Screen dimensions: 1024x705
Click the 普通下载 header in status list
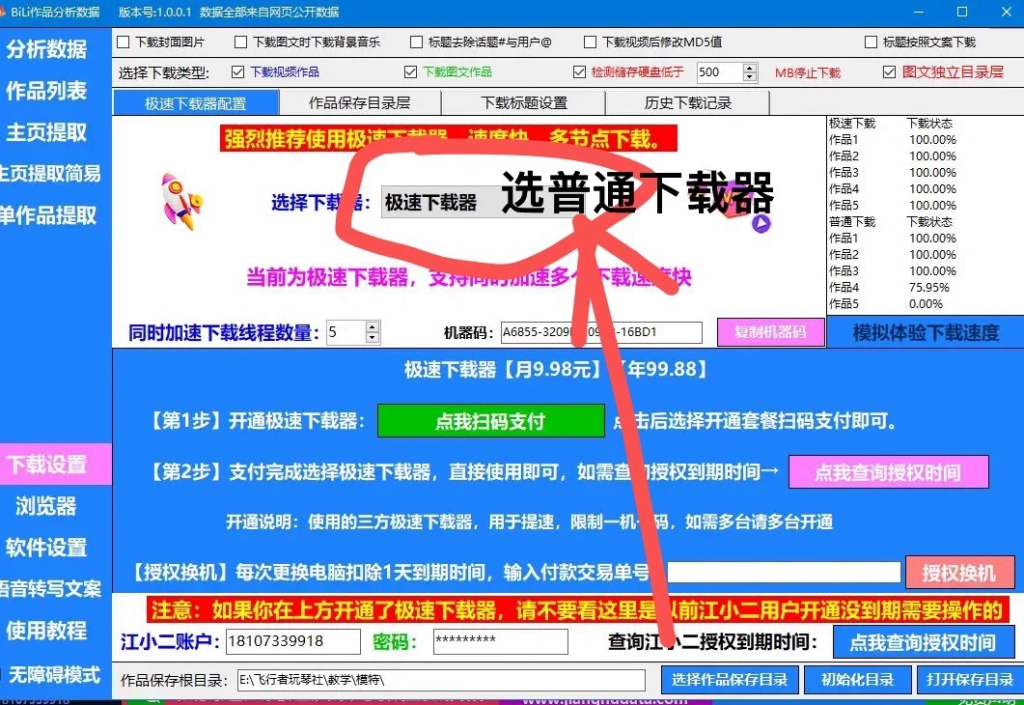(x=852, y=222)
